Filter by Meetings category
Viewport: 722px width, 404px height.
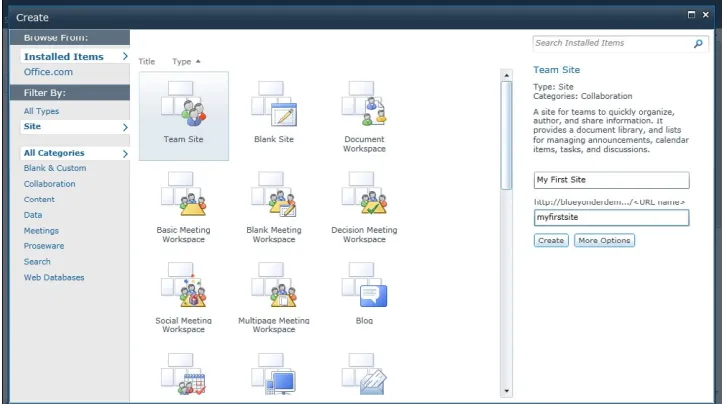tap(41, 231)
